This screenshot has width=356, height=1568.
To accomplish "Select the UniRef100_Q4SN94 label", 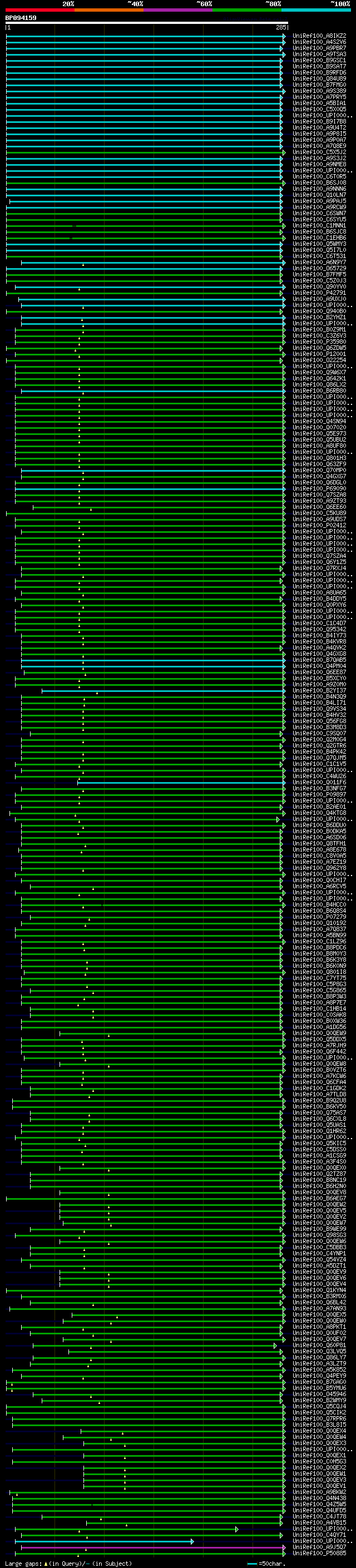I will [x=319, y=421].
